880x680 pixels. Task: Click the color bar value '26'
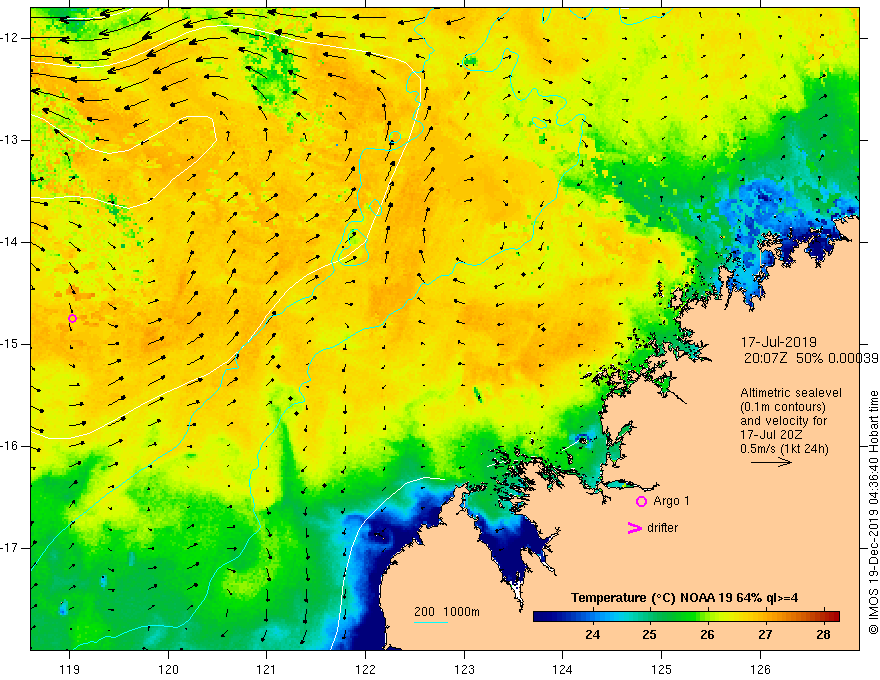[708, 635]
